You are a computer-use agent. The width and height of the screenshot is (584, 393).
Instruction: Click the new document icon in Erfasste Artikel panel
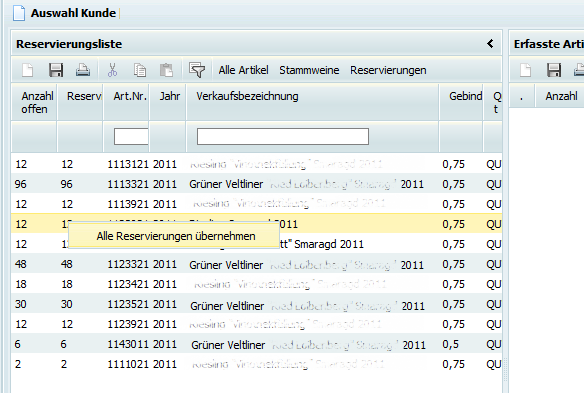pos(526,70)
